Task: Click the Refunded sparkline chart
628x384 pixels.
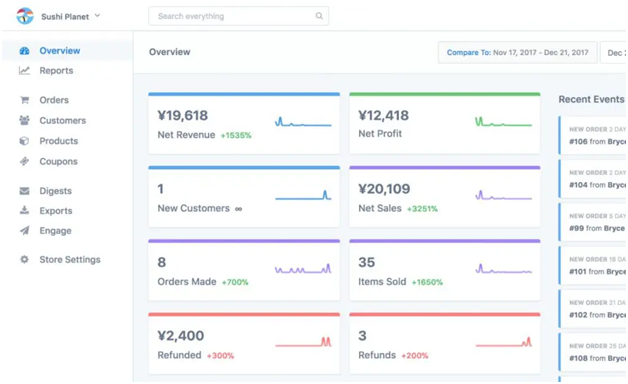Action: 303,342
